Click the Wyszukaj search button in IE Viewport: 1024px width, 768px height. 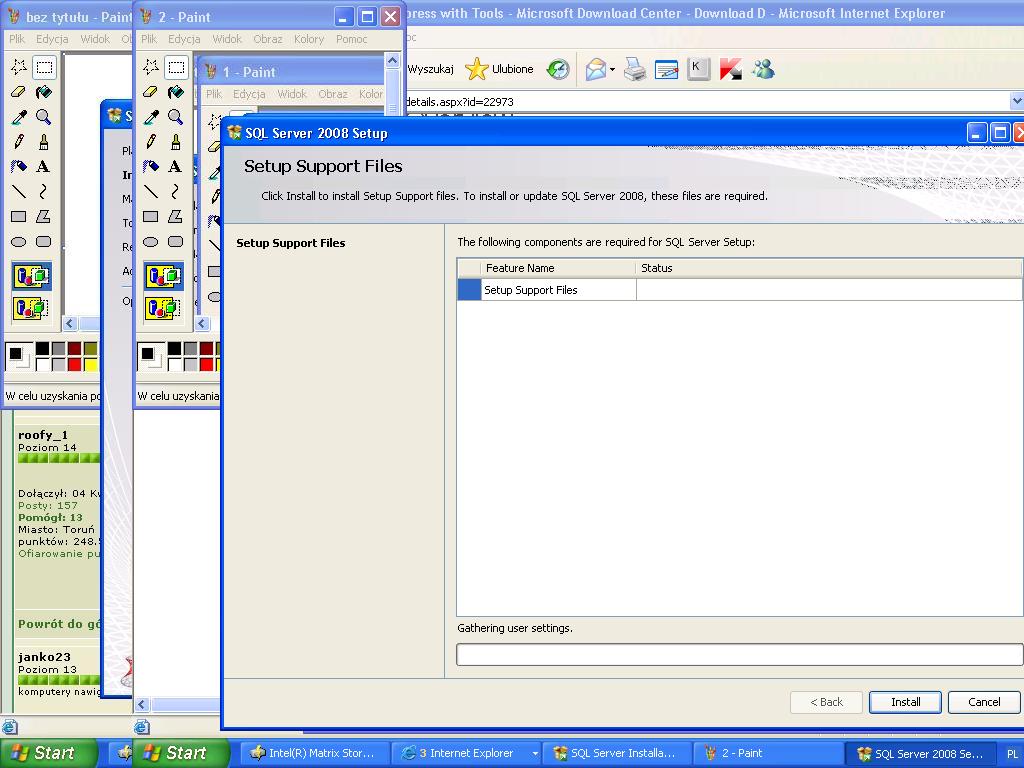[x=430, y=69]
